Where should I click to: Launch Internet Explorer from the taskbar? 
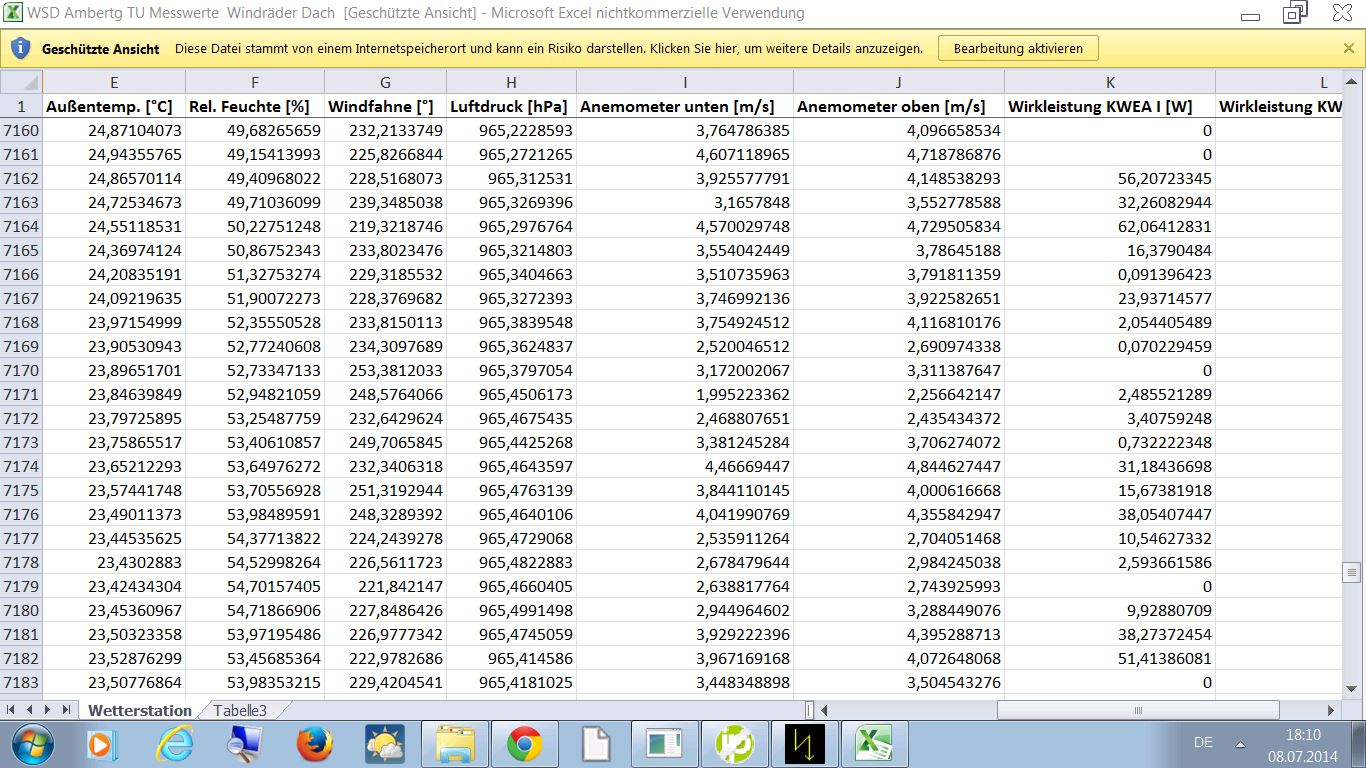click(x=175, y=744)
